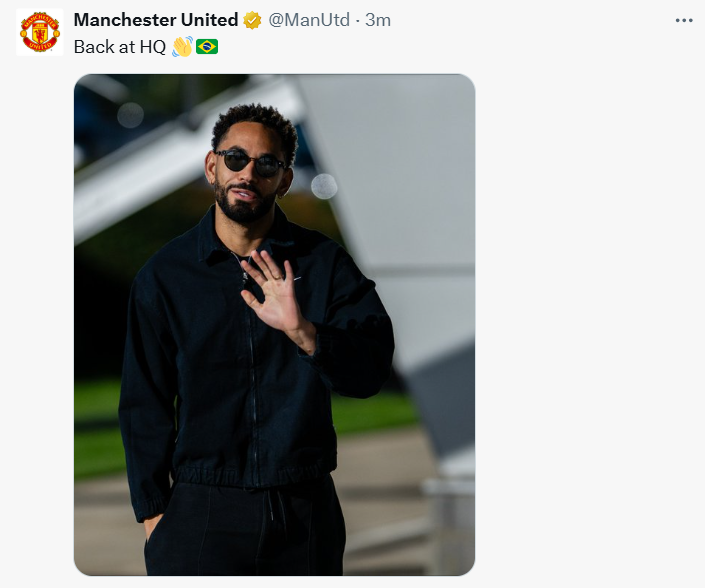Click the hand tucked in the trouser pocket
Viewport: 705px width, 588px height.
tap(152, 525)
